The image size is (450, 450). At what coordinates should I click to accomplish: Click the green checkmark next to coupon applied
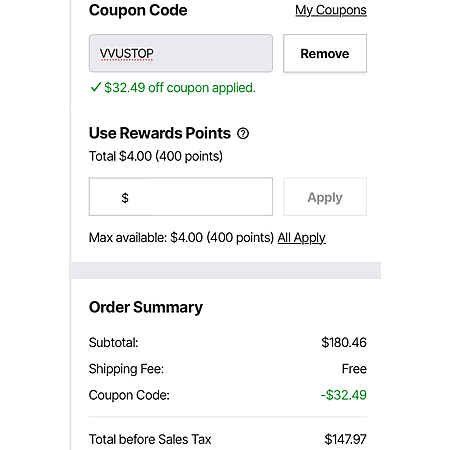pos(96,87)
